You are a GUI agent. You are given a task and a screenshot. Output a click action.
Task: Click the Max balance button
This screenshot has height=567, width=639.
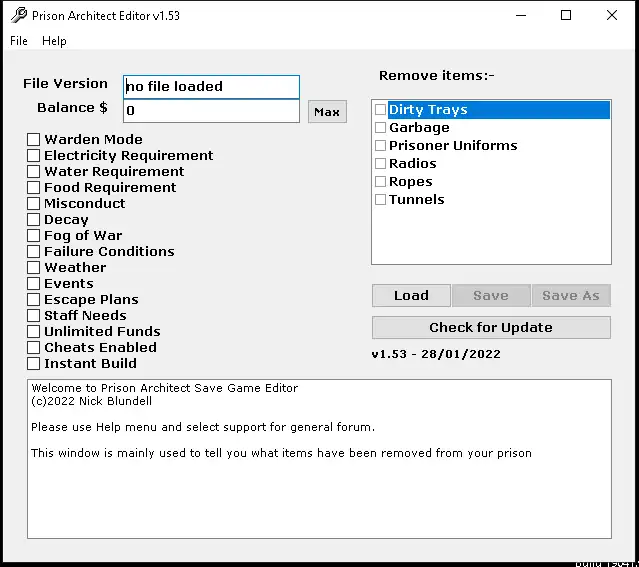pos(327,112)
